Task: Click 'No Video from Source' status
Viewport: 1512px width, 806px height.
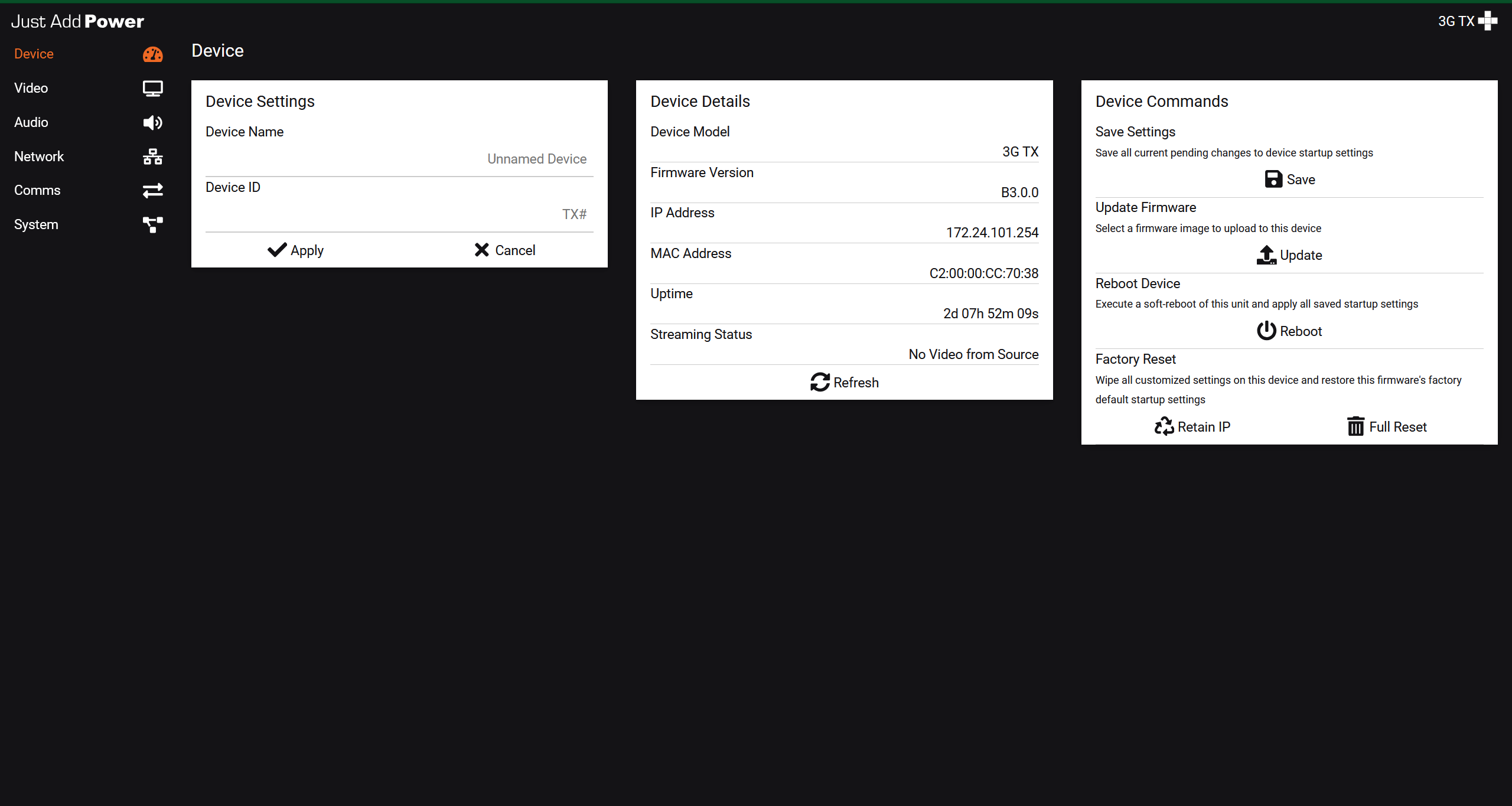Action: pyautogui.click(x=973, y=354)
